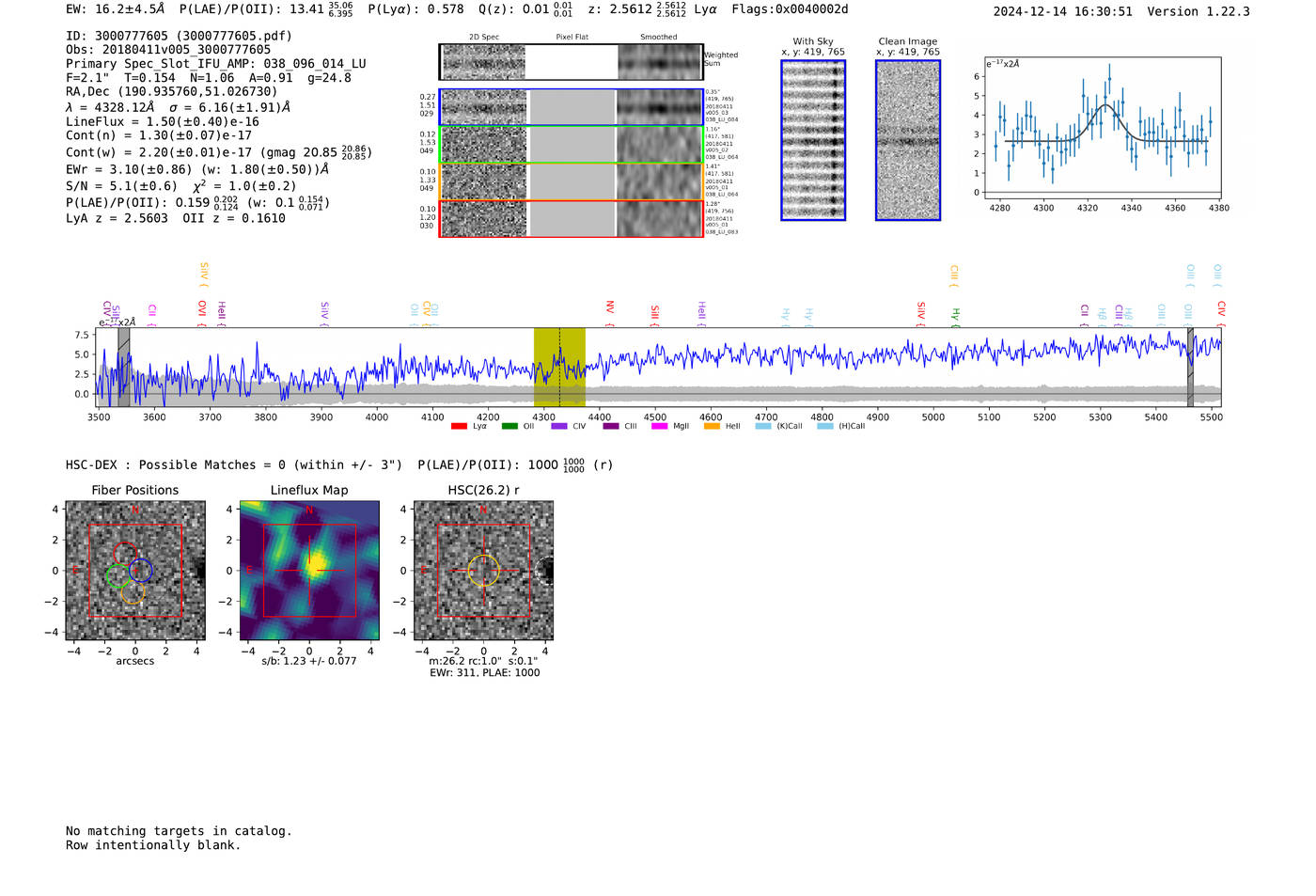Image resolution: width=1316 pixels, height=896 pixels.
Task: Click the MgII magenta legend swatch
Action: pyautogui.click(x=661, y=426)
